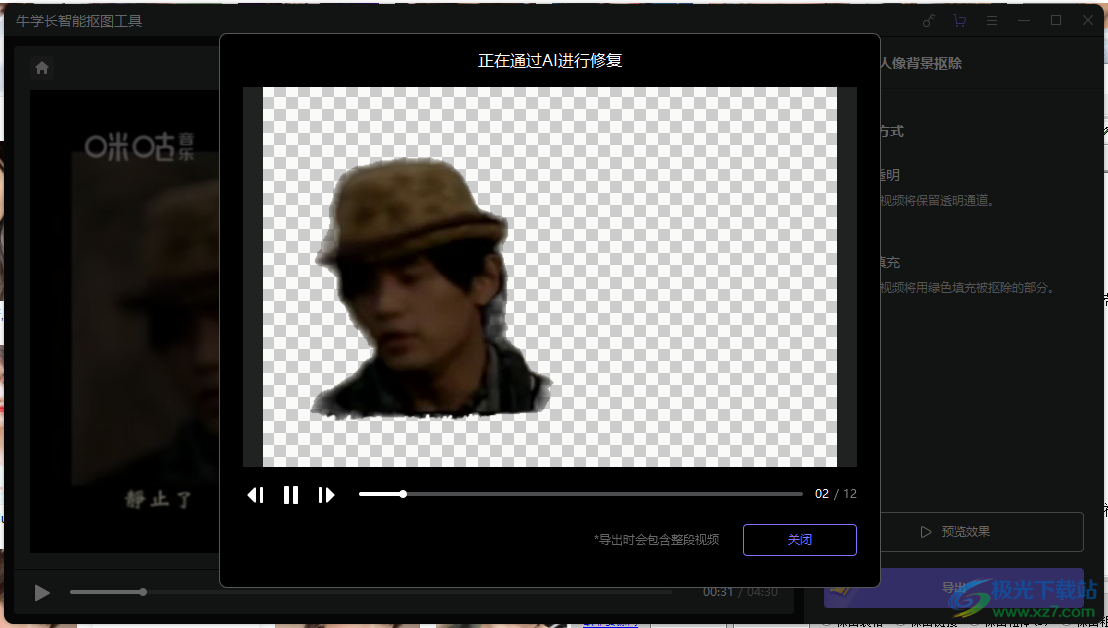Close the application window

click(x=1088, y=21)
